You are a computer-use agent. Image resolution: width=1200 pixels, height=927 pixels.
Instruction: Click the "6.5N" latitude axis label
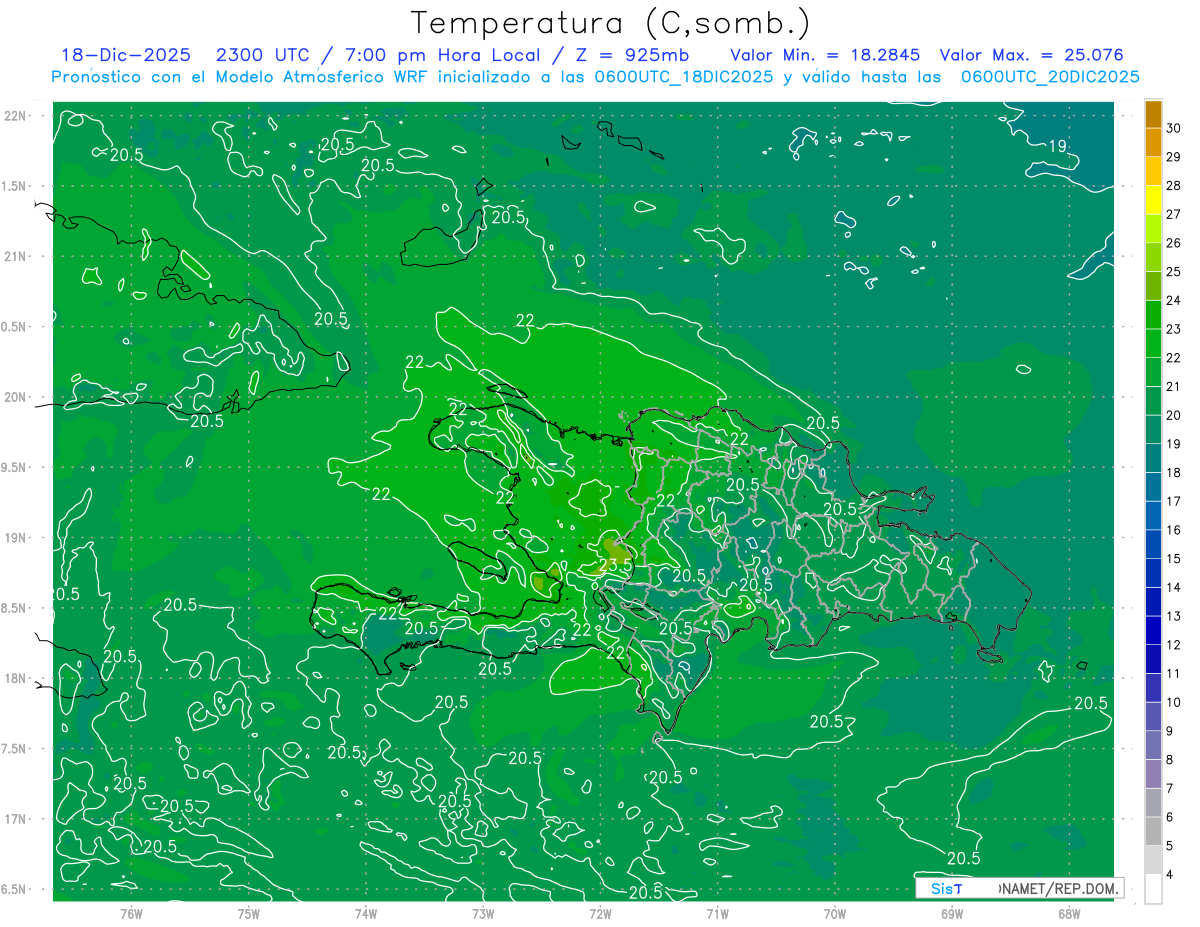coord(15,889)
